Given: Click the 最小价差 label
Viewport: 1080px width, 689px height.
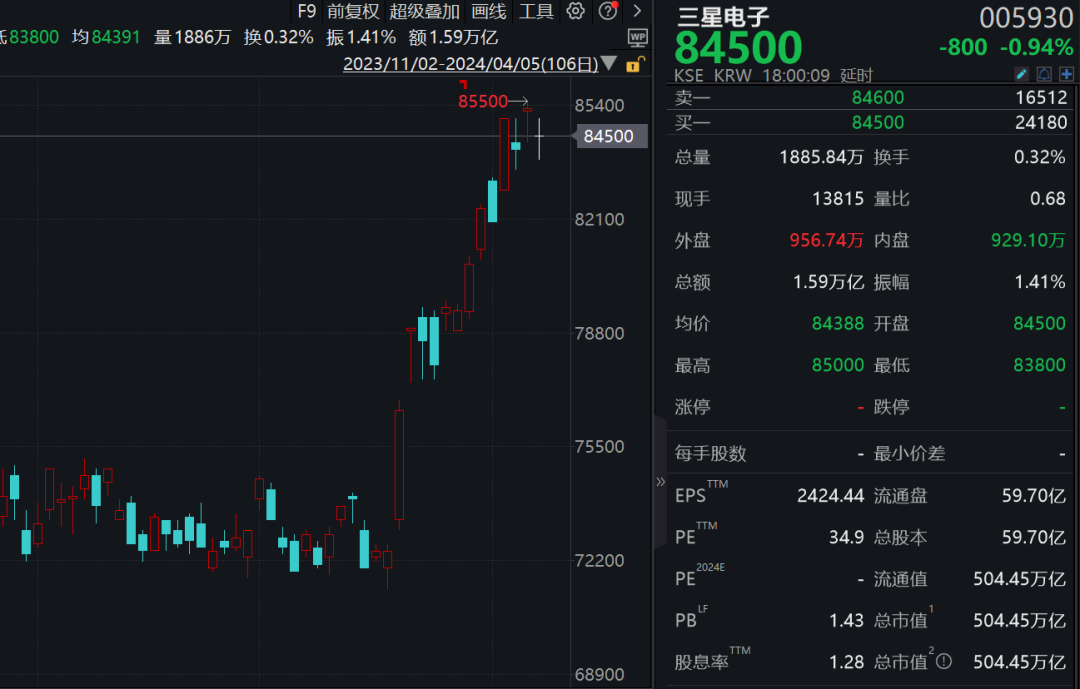Looking at the screenshot, I should [909, 454].
